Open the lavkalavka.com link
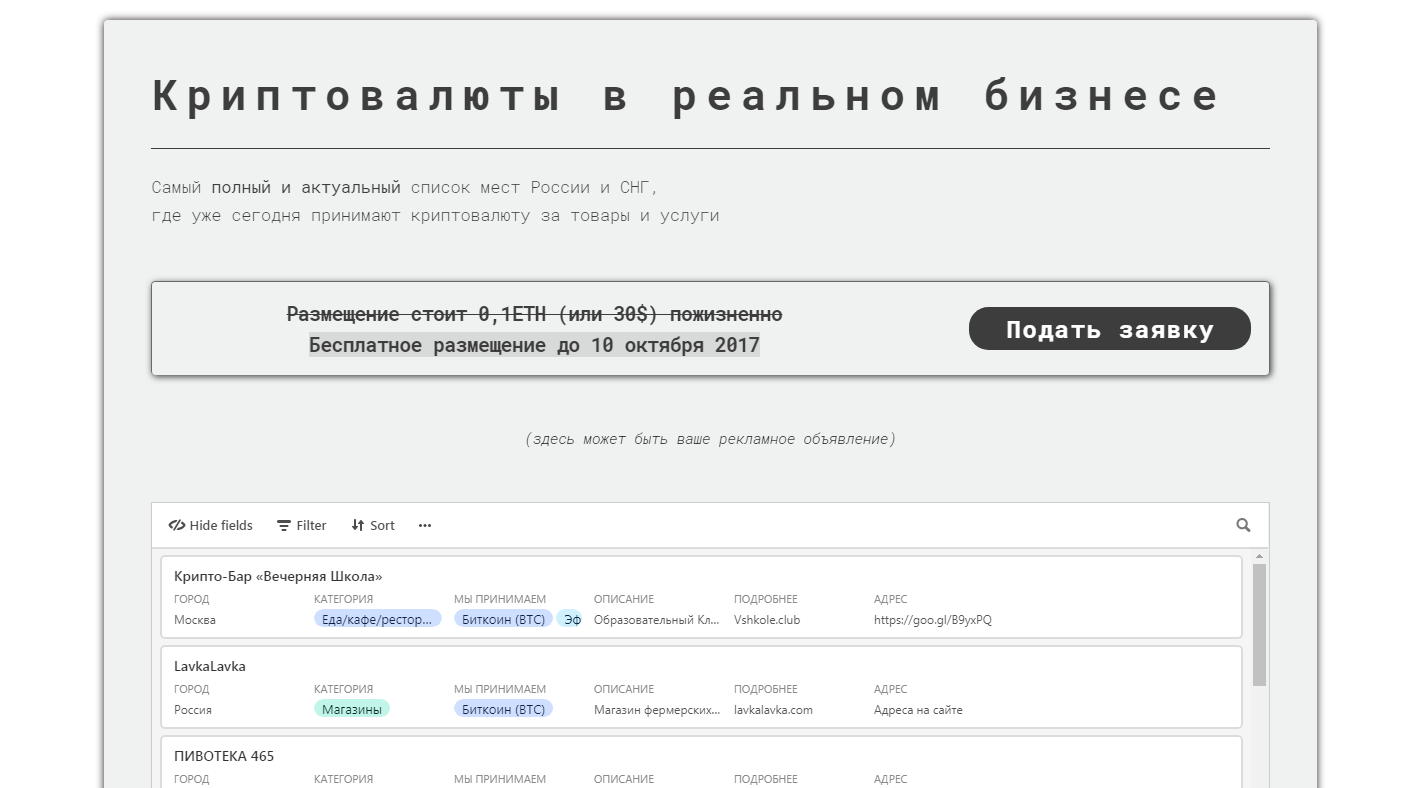1415x788 pixels. (773, 709)
